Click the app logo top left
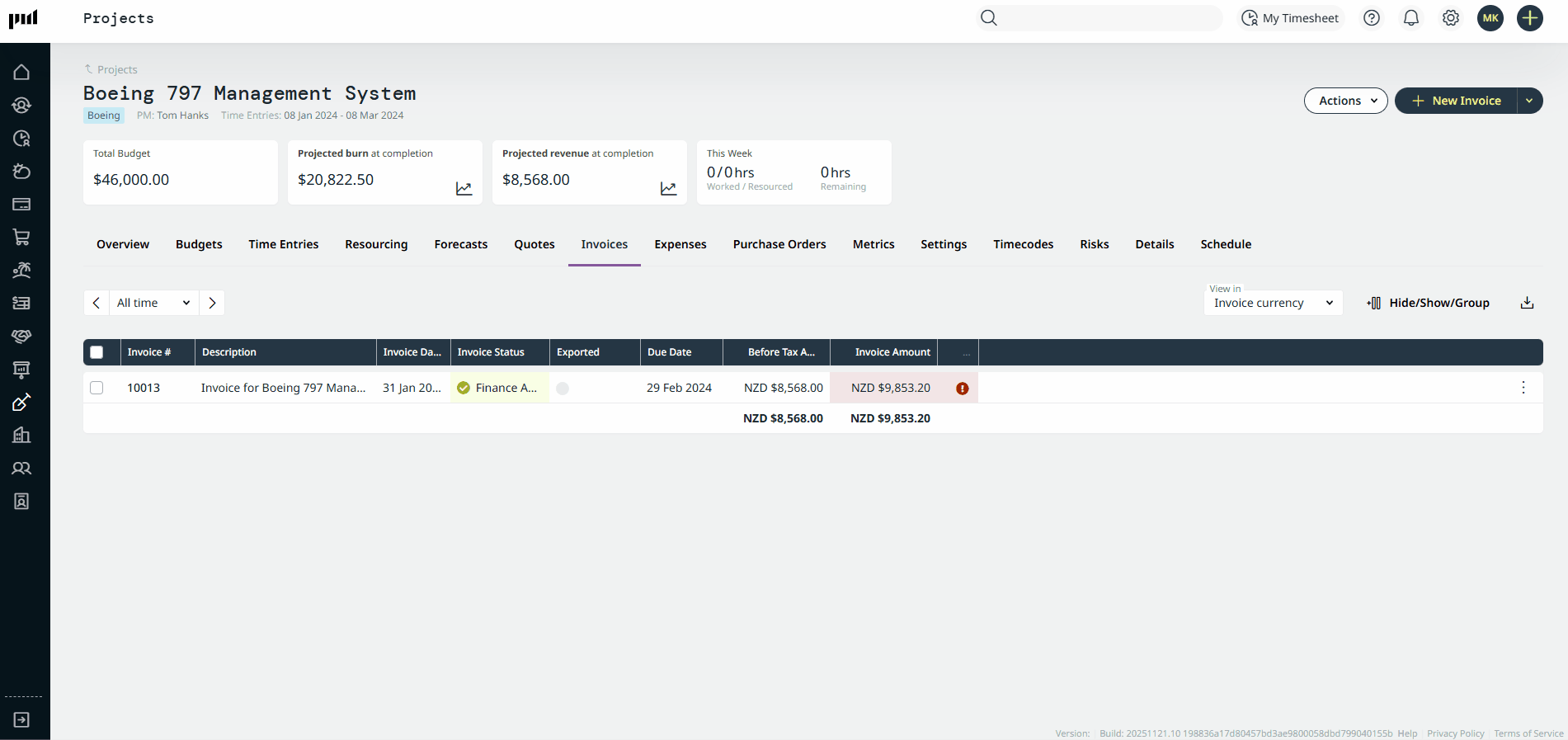Viewport: 1568px width, 740px height. pos(23,18)
